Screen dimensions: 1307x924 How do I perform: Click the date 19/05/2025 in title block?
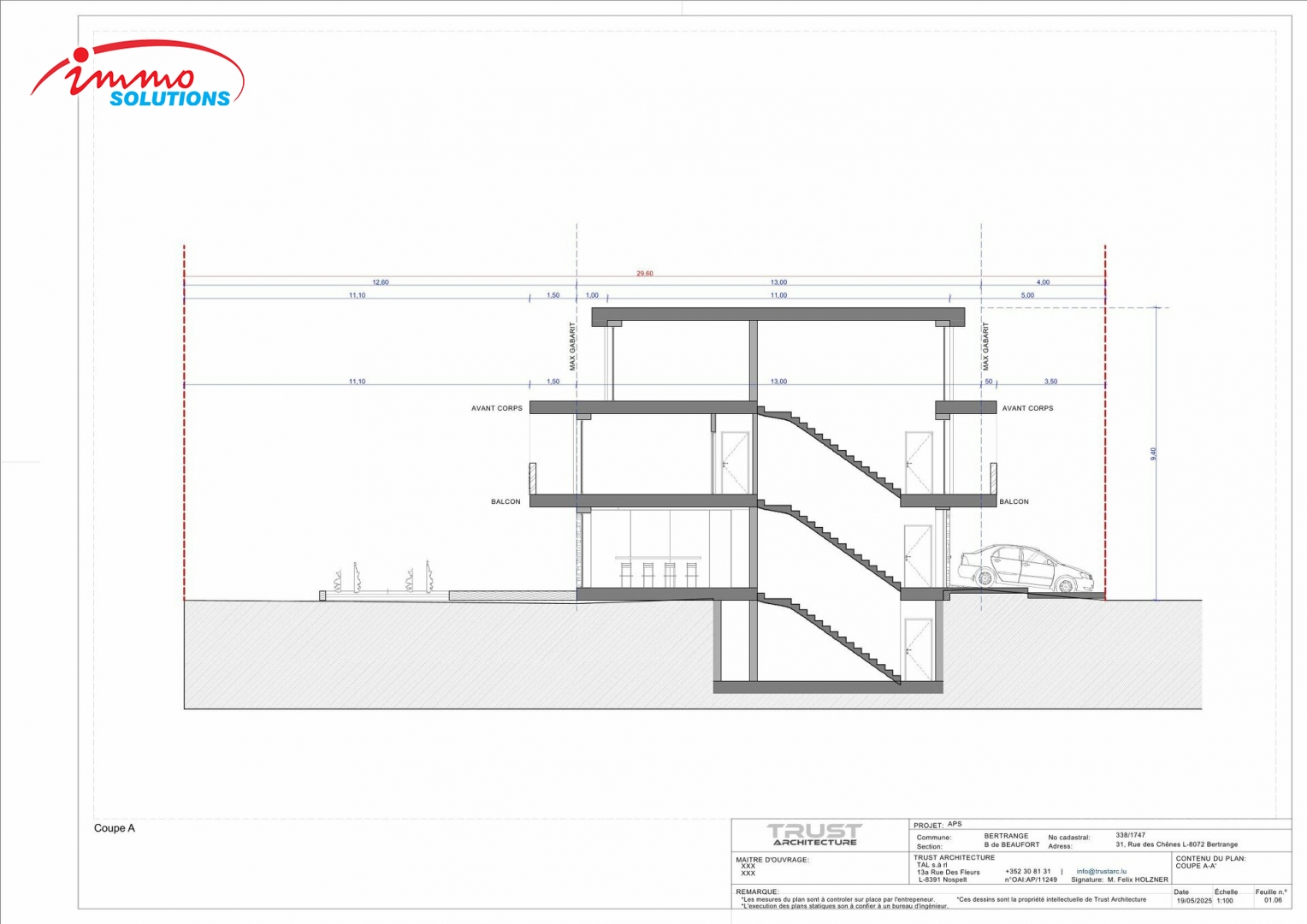coord(1193,900)
